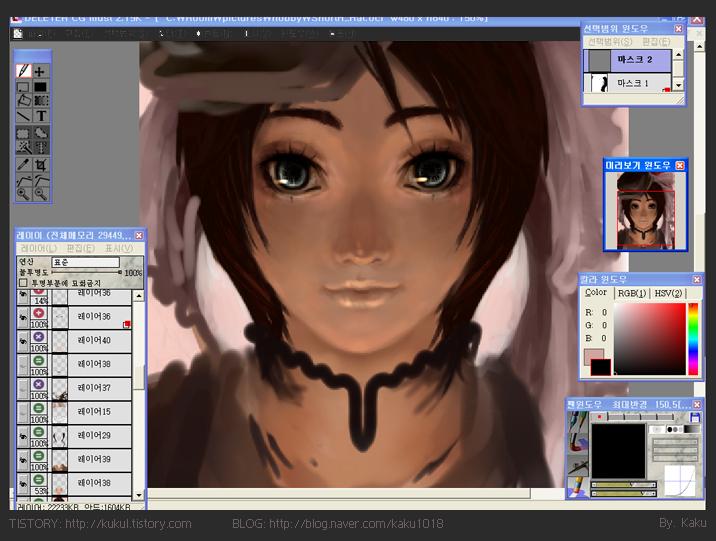The height and width of the screenshot is (541, 716).
Task: Toggle visibility of 레이어15
Action: 23,412
